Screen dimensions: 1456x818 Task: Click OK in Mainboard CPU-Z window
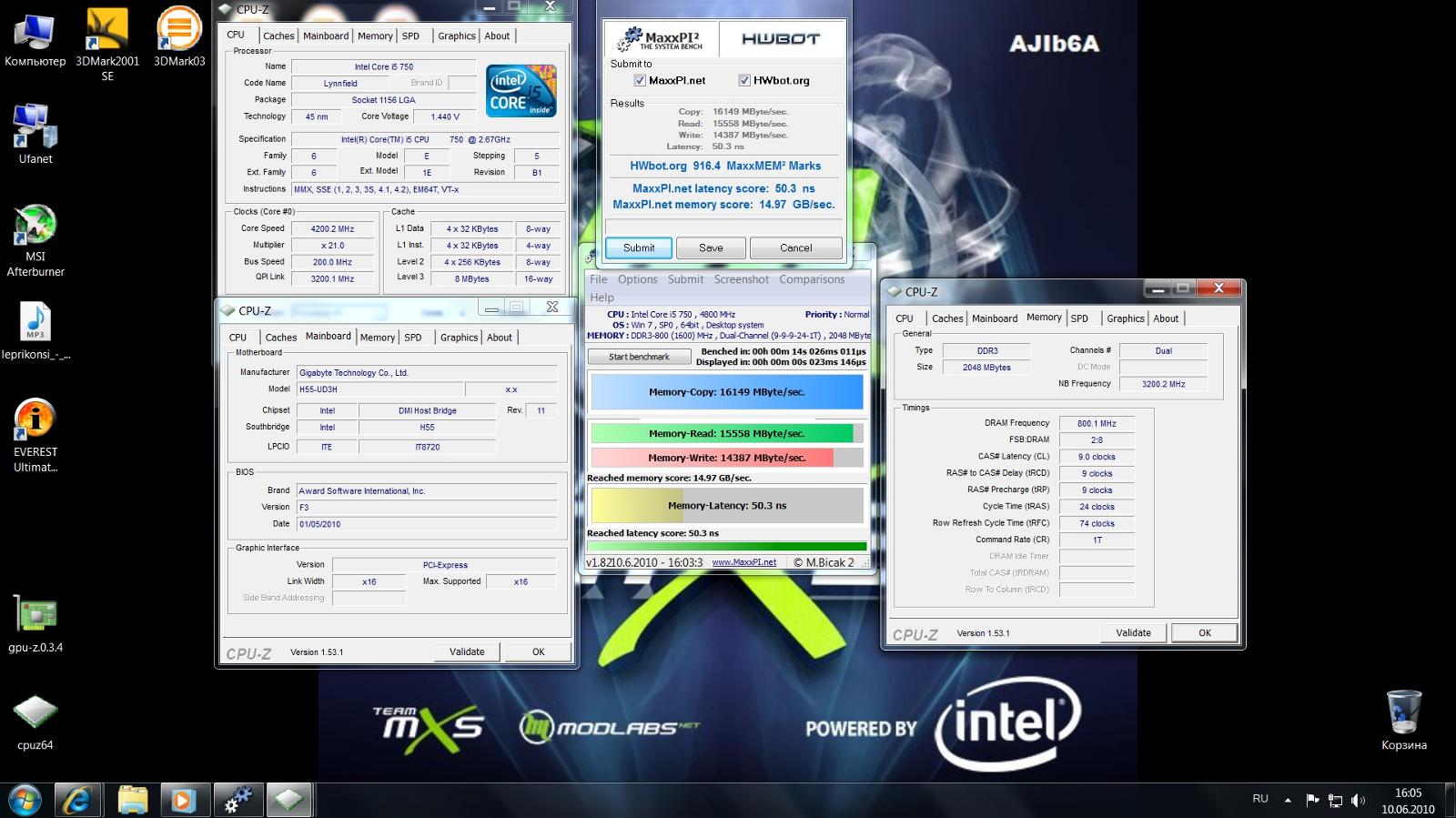tap(538, 651)
